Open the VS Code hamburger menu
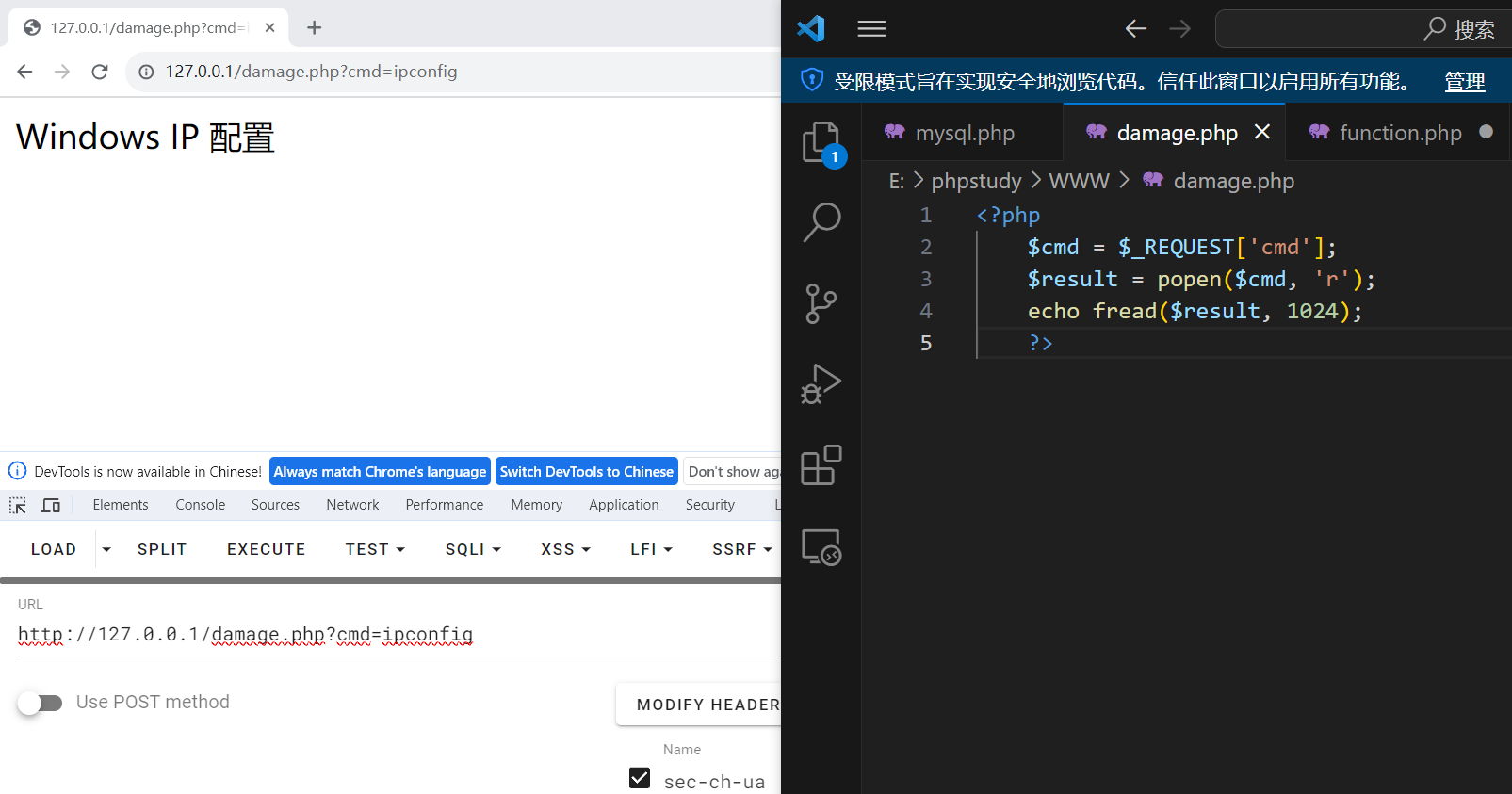Viewport: 1512px width, 794px height. coord(871,29)
